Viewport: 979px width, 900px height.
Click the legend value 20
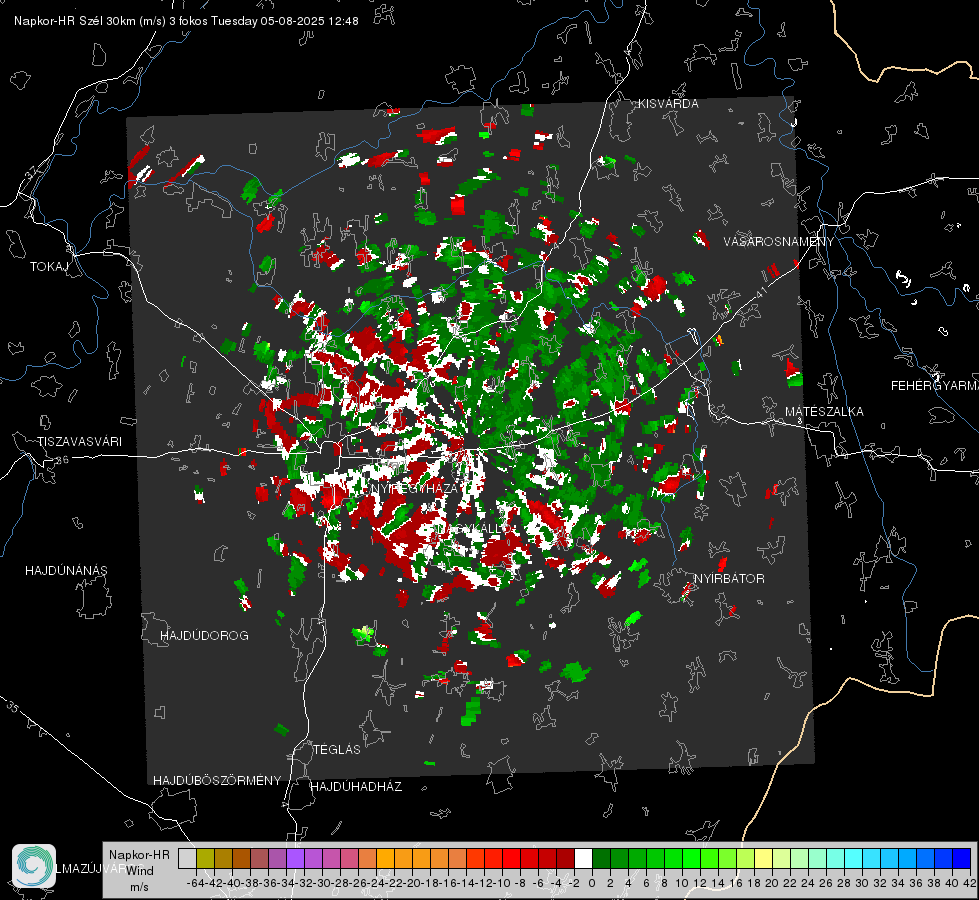pyautogui.click(x=772, y=883)
